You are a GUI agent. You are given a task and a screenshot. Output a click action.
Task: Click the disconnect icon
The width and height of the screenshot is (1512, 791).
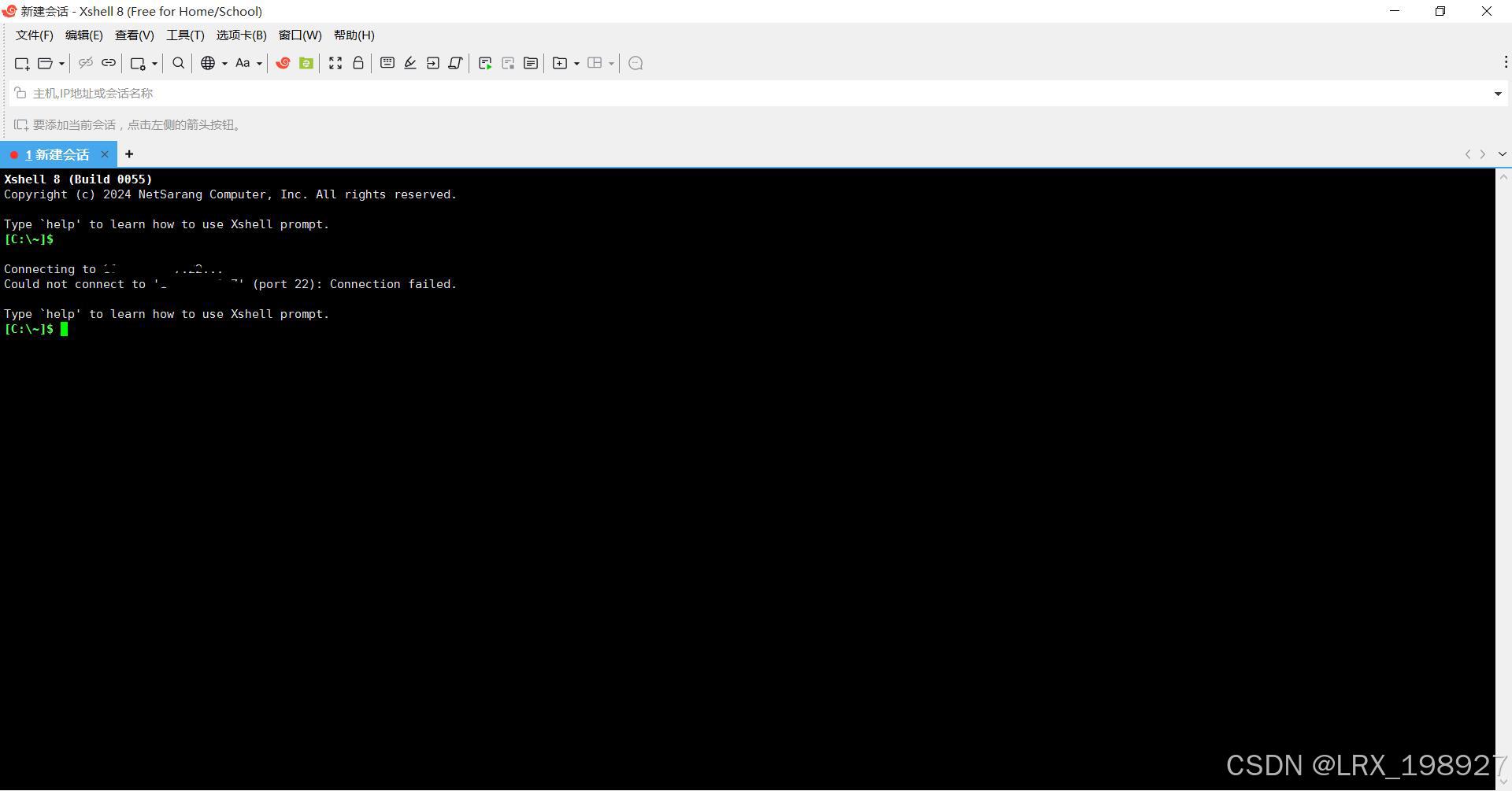[86, 63]
